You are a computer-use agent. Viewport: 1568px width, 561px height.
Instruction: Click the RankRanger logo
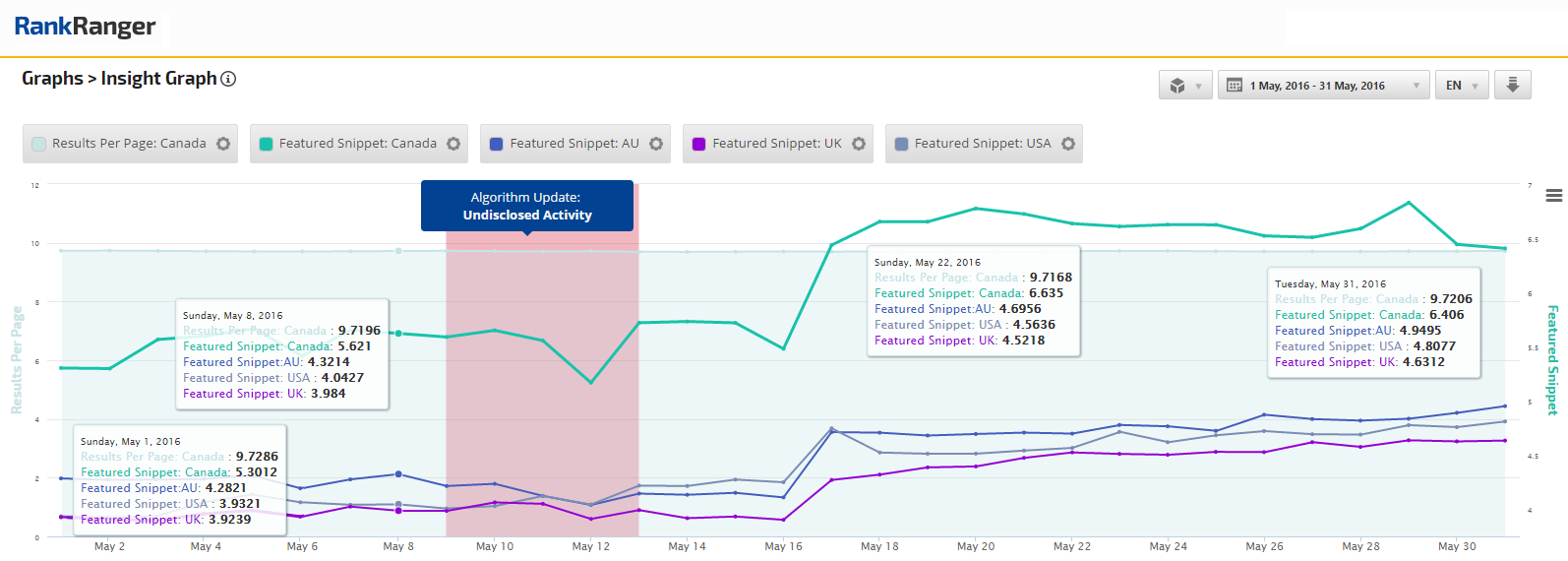85,27
